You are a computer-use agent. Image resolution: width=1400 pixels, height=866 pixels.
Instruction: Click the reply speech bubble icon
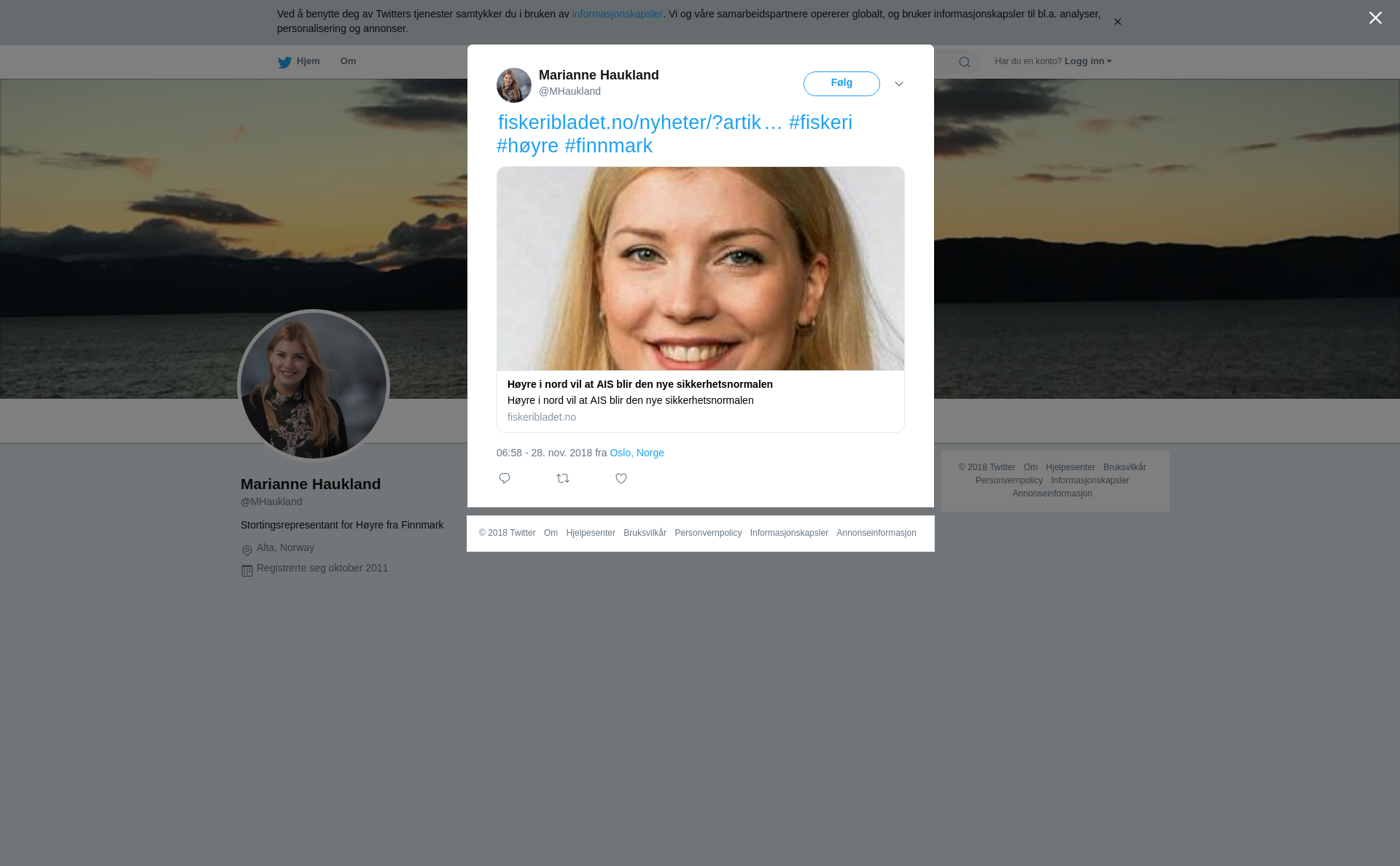click(x=505, y=478)
